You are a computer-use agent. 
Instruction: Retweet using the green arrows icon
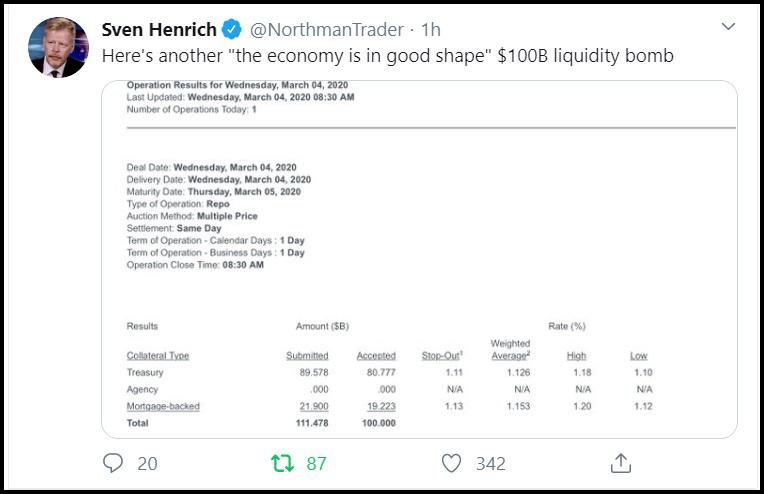point(283,463)
